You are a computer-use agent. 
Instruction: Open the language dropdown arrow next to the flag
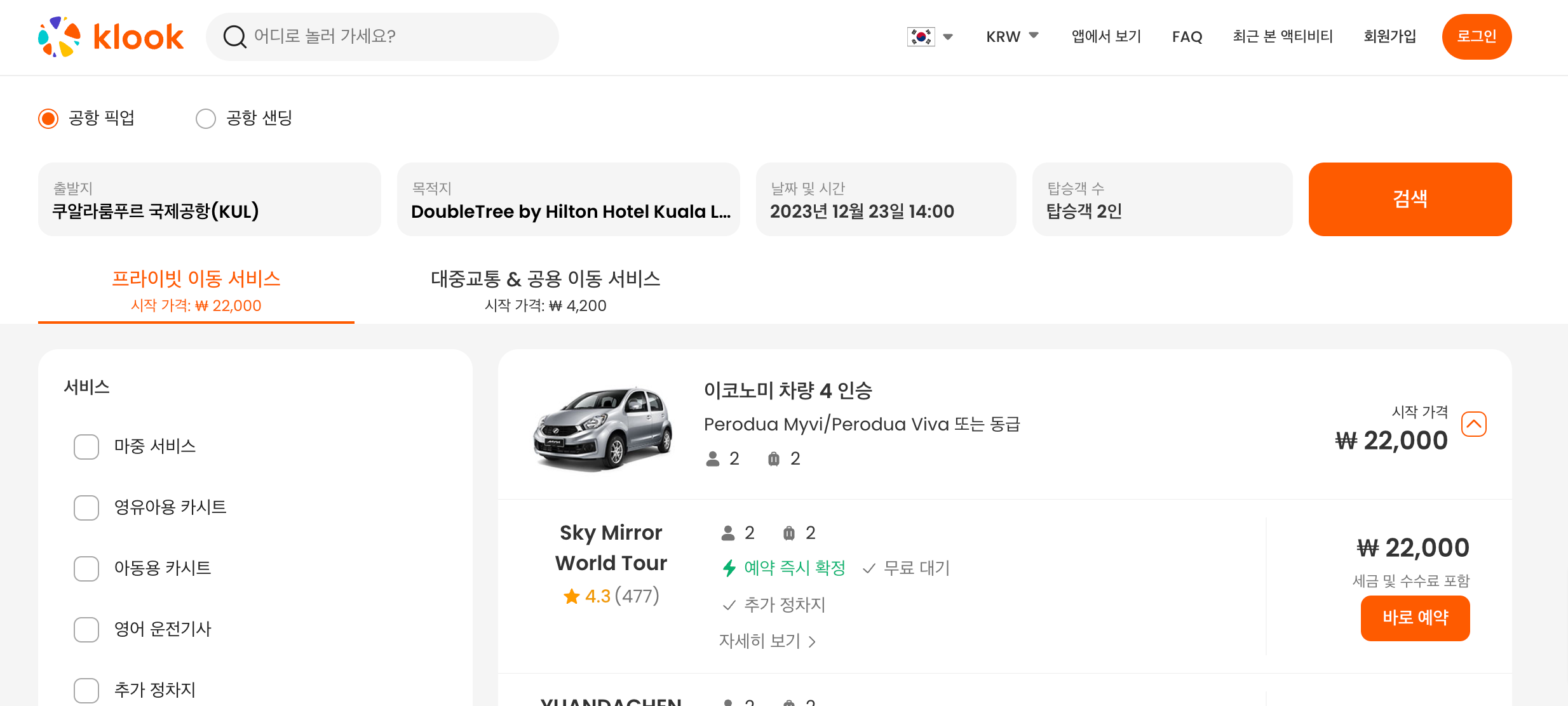click(x=948, y=37)
